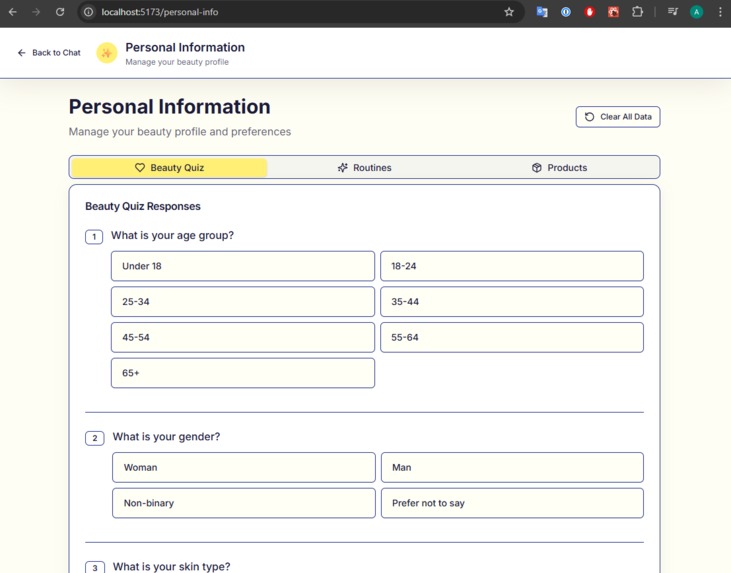Select the Under 18 age option
The height and width of the screenshot is (573, 731).
[x=243, y=266]
